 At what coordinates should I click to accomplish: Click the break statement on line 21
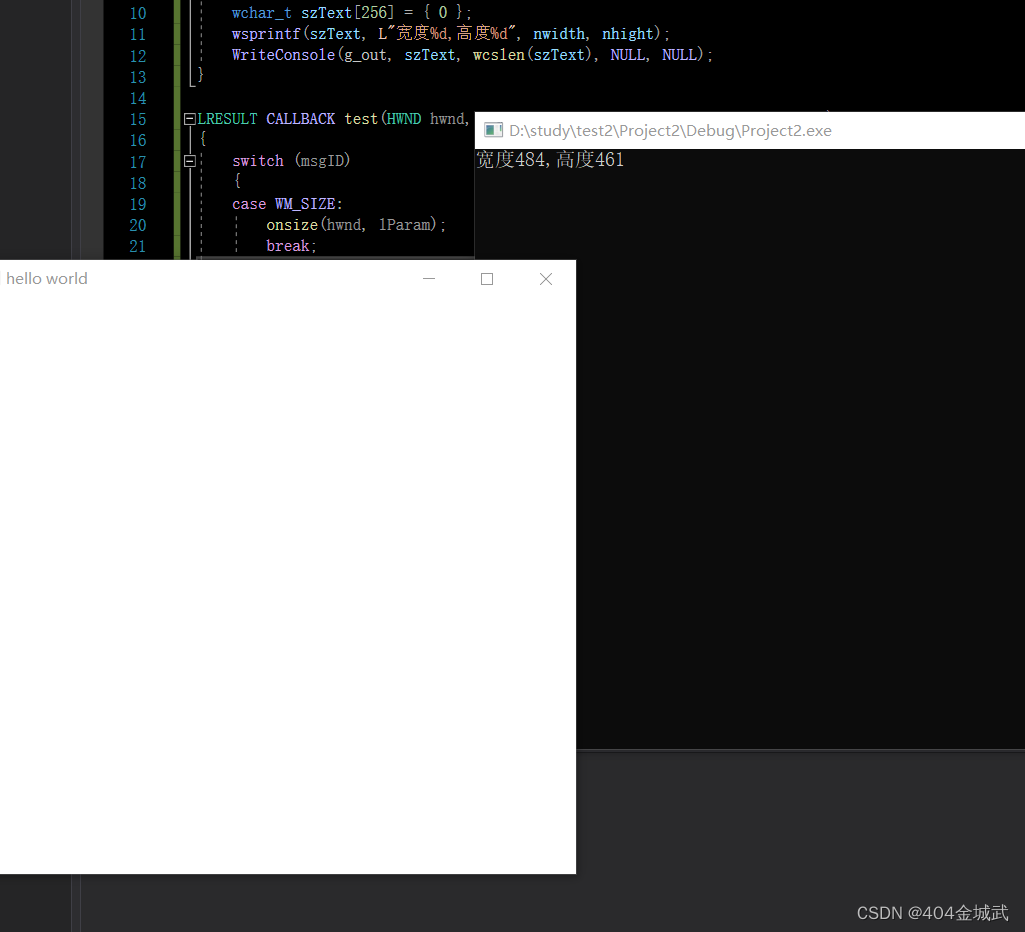tap(289, 246)
